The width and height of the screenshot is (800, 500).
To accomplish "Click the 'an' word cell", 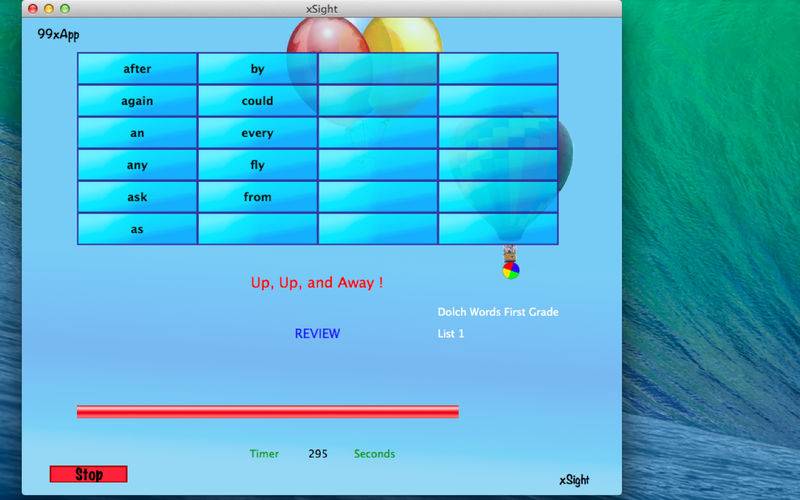I will tap(137, 133).
